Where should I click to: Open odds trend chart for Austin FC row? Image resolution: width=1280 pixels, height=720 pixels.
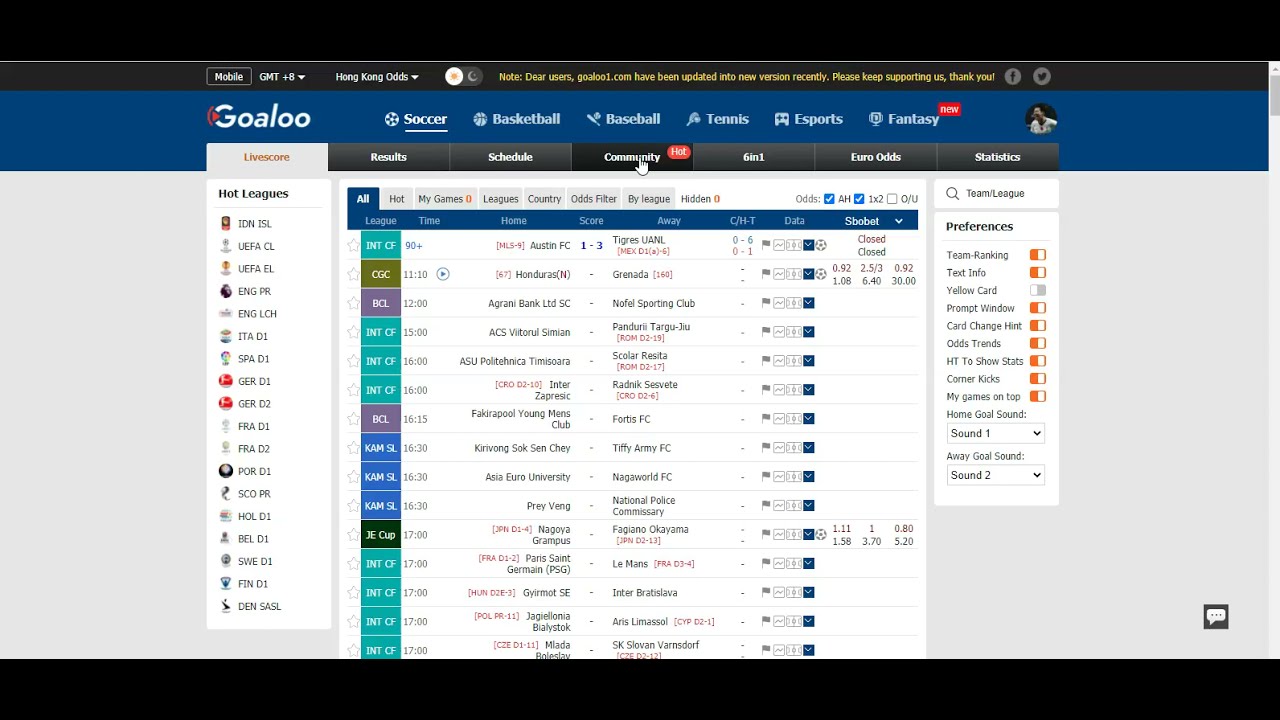pyautogui.click(x=779, y=245)
